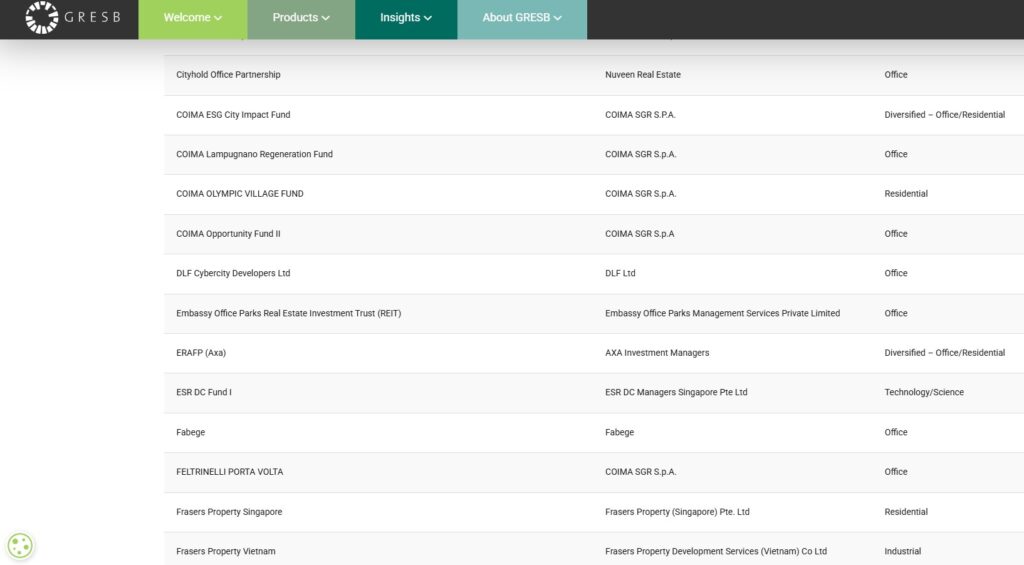
Task: Select the Technology/Science sector cell
Action: (x=923, y=392)
